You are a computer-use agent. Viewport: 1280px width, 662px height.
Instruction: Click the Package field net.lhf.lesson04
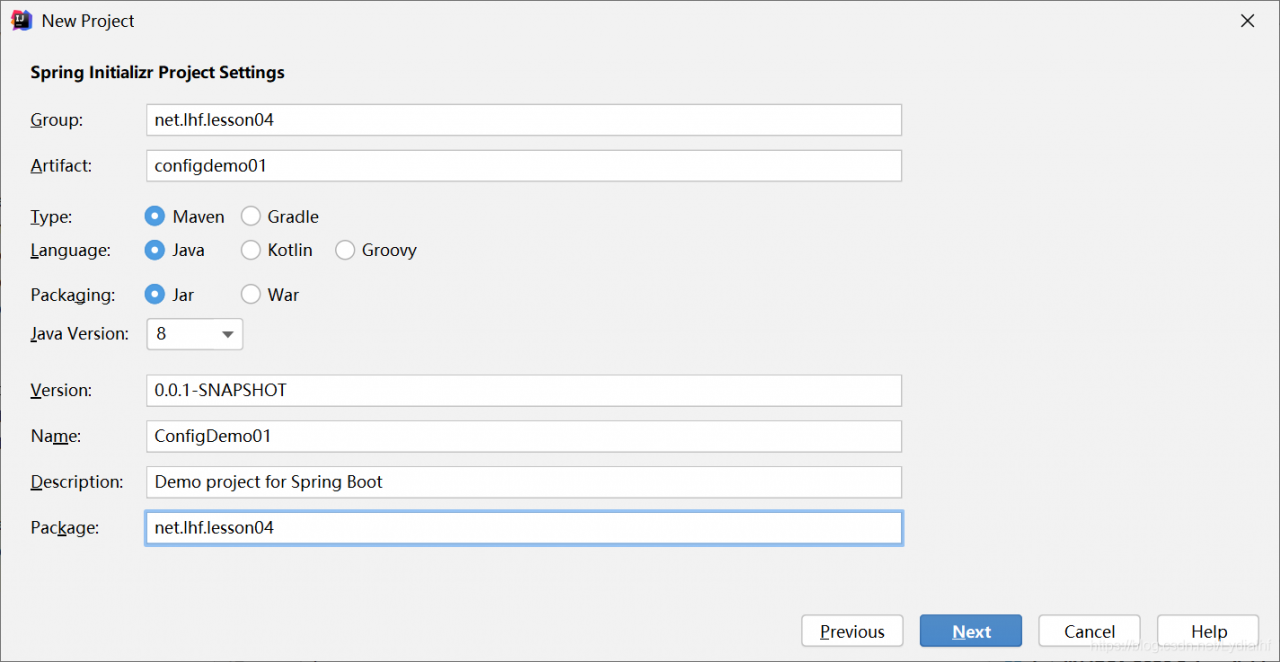[x=523, y=528]
